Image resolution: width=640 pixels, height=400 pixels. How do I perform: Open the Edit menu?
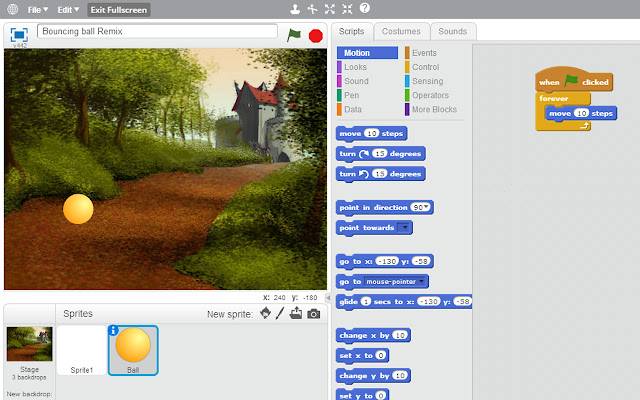(x=68, y=9)
